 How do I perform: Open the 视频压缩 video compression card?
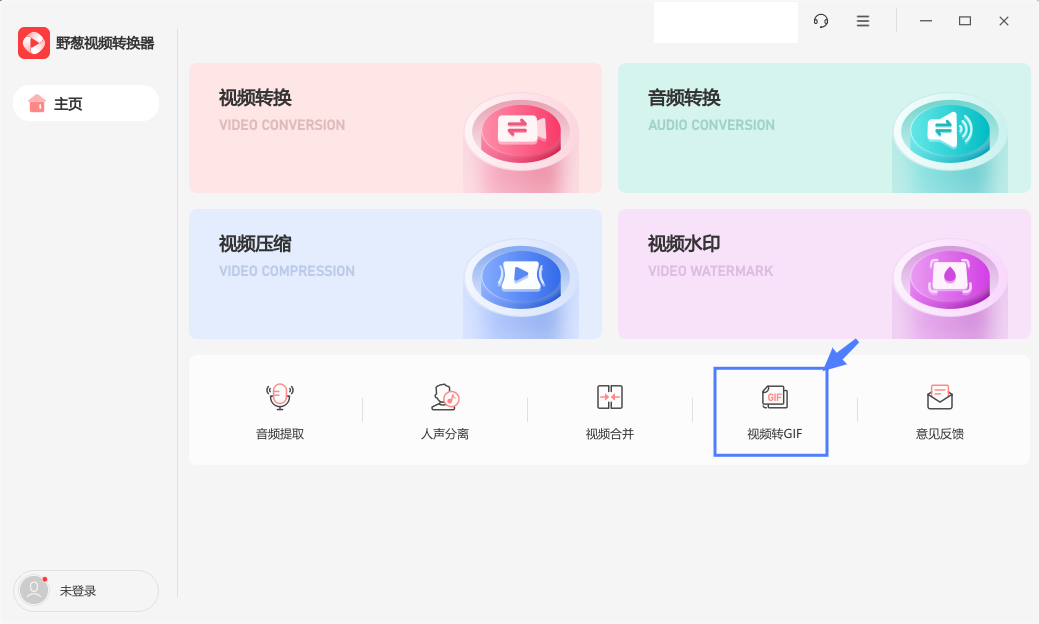pos(395,274)
